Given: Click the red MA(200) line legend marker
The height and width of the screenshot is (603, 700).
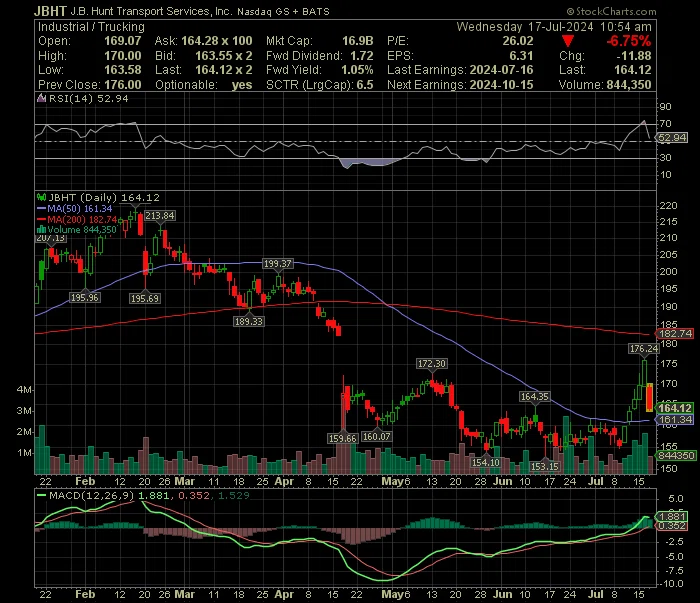Looking at the screenshot, I should pos(42,219).
